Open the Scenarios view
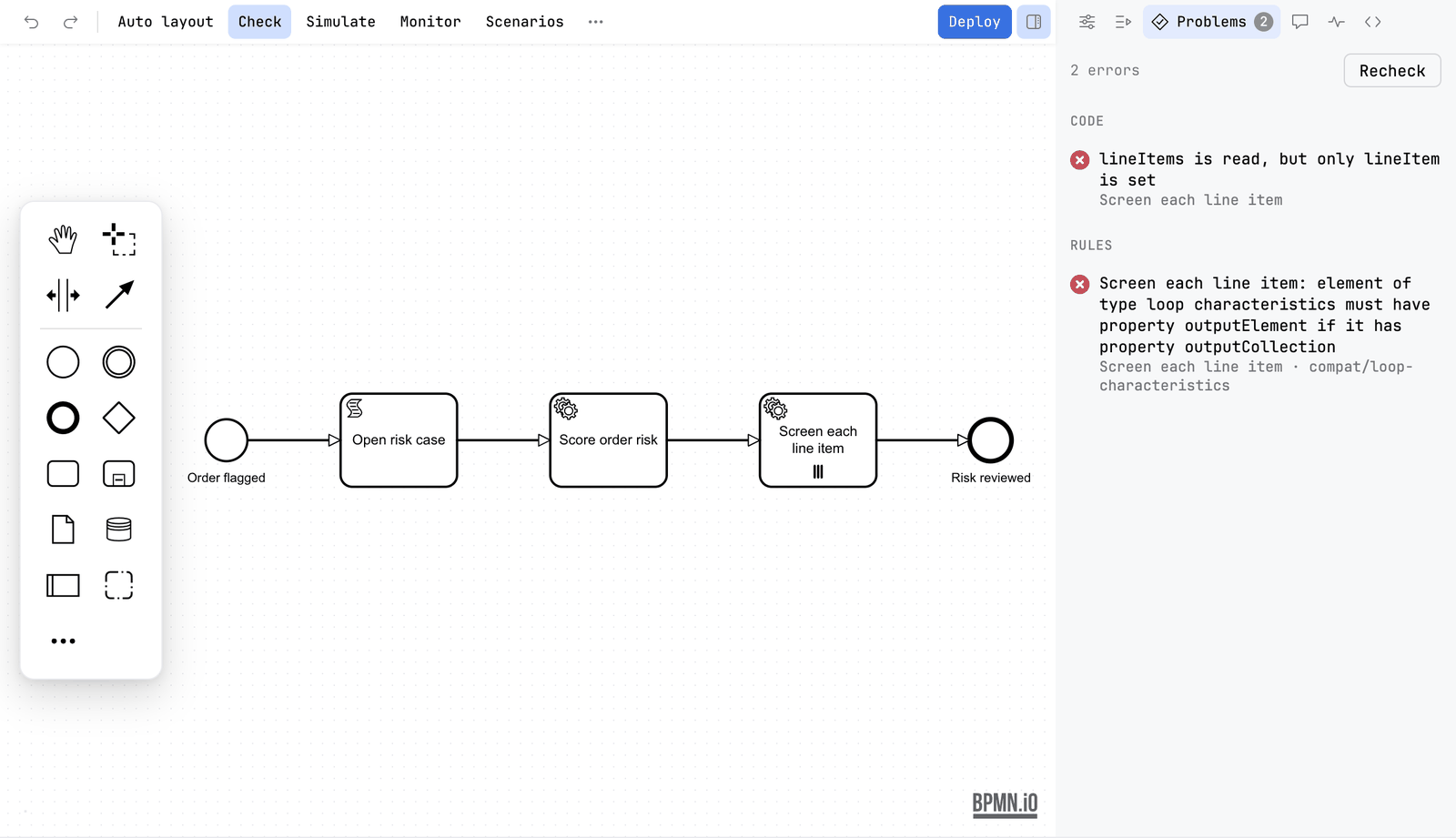This screenshot has width=1456, height=838. tap(524, 22)
